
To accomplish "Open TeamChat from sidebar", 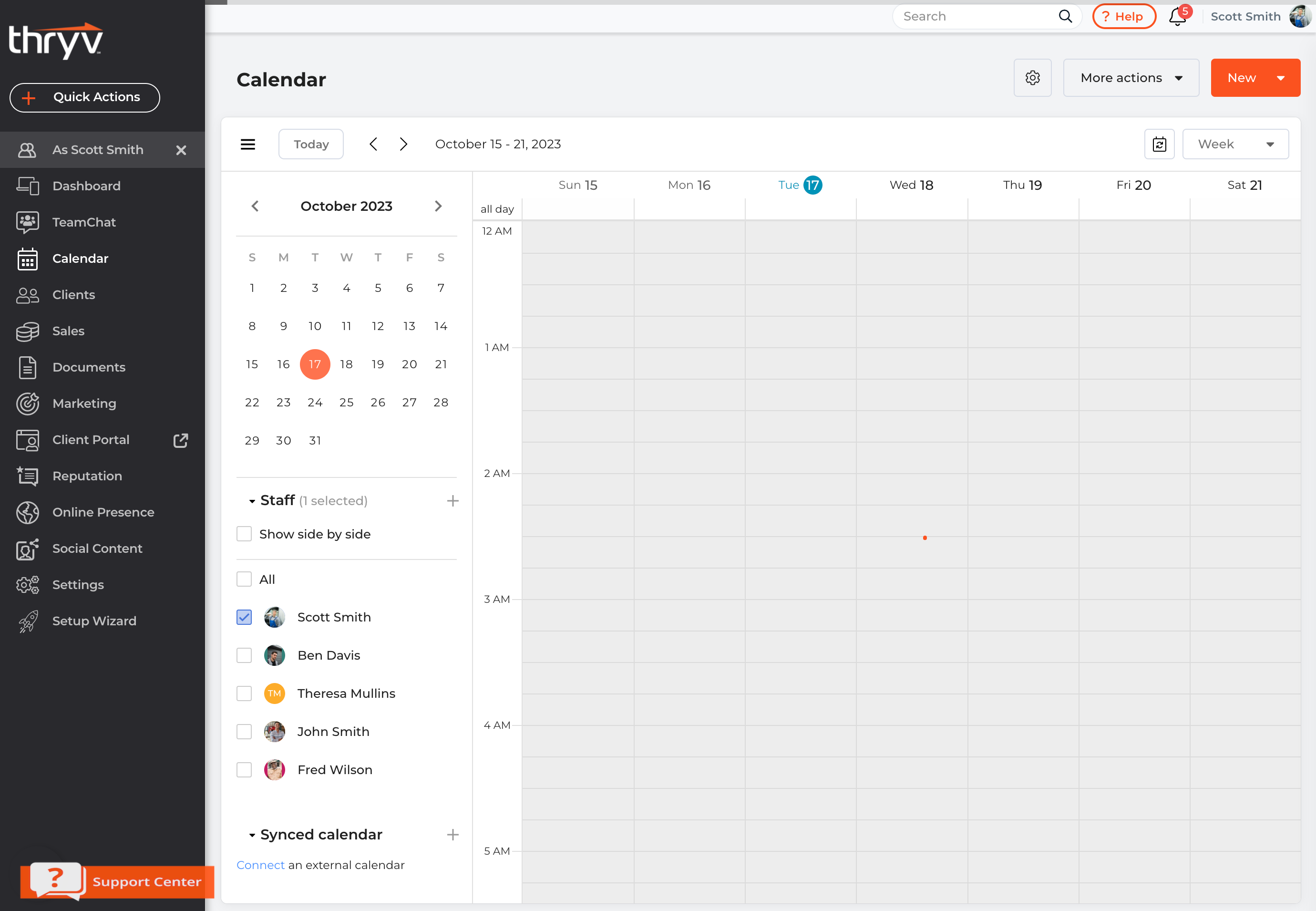I will pyautogui.click(x=84, y=221).
